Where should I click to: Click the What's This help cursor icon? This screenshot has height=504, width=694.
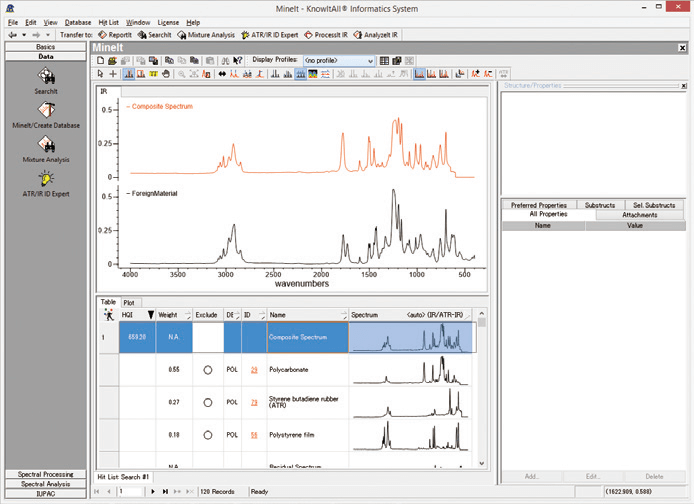point(238,61)
